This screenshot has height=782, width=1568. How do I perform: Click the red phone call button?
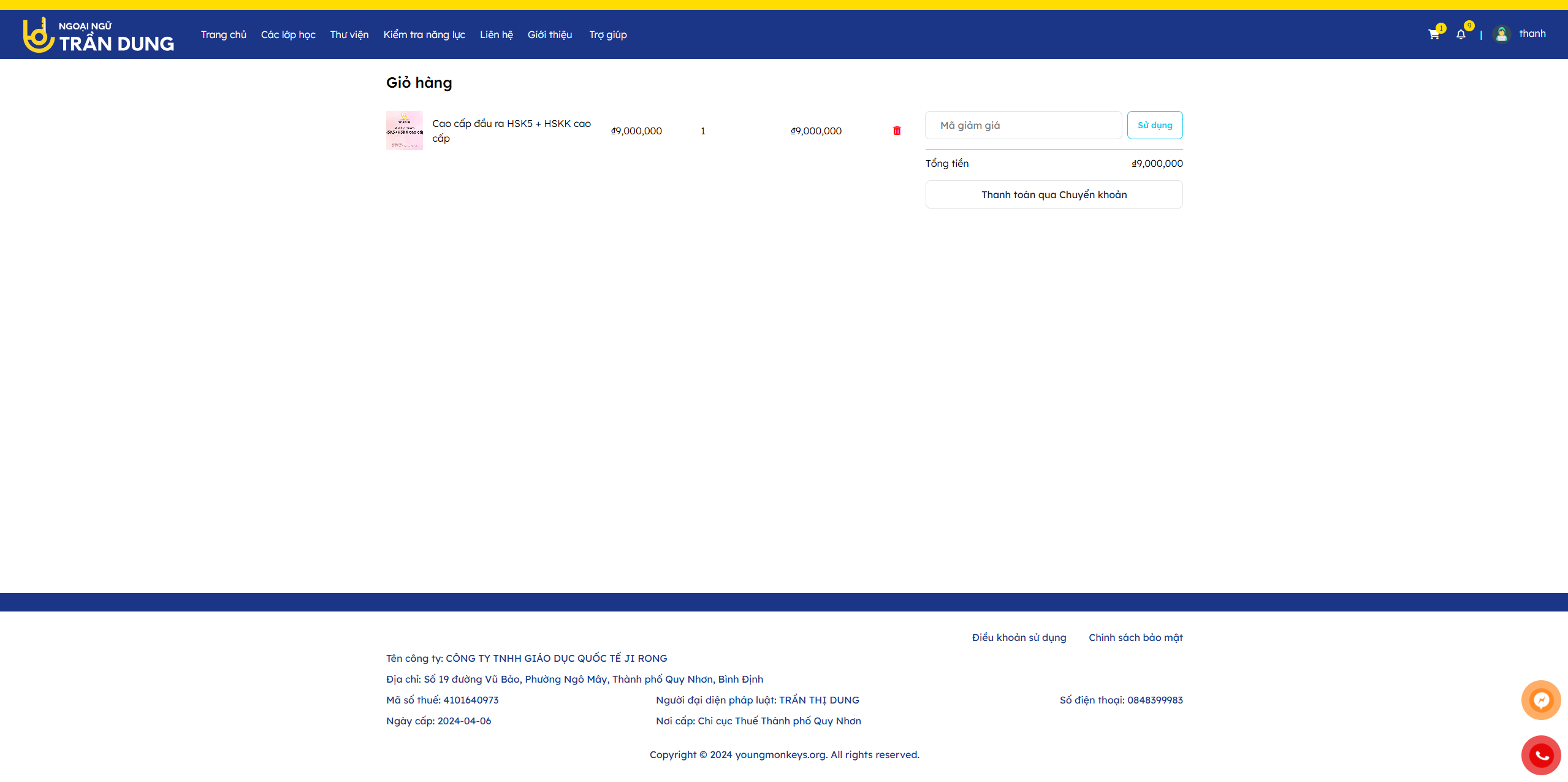1540,755
